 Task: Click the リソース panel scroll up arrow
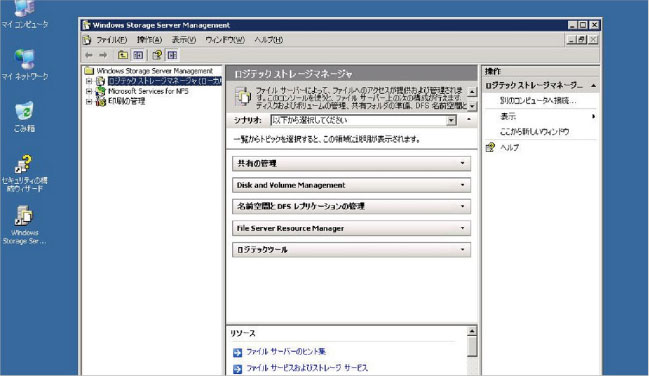pos(472,331)
